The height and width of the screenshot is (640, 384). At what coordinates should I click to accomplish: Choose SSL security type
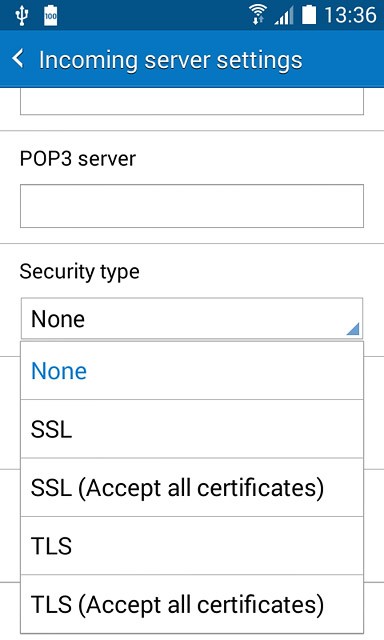point(192,429)
